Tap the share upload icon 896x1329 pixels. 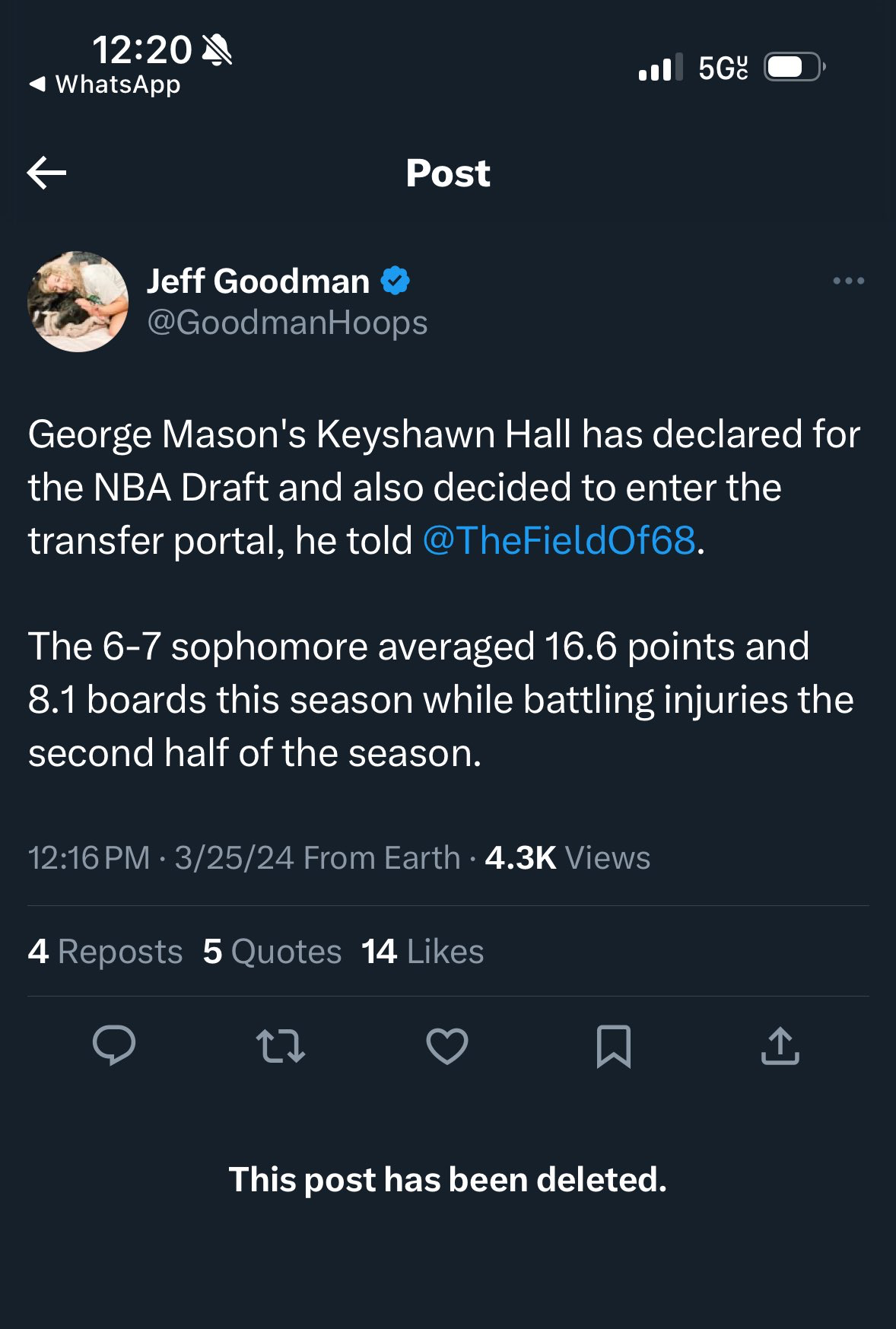pyautogui.click(x=780, y=1045)
